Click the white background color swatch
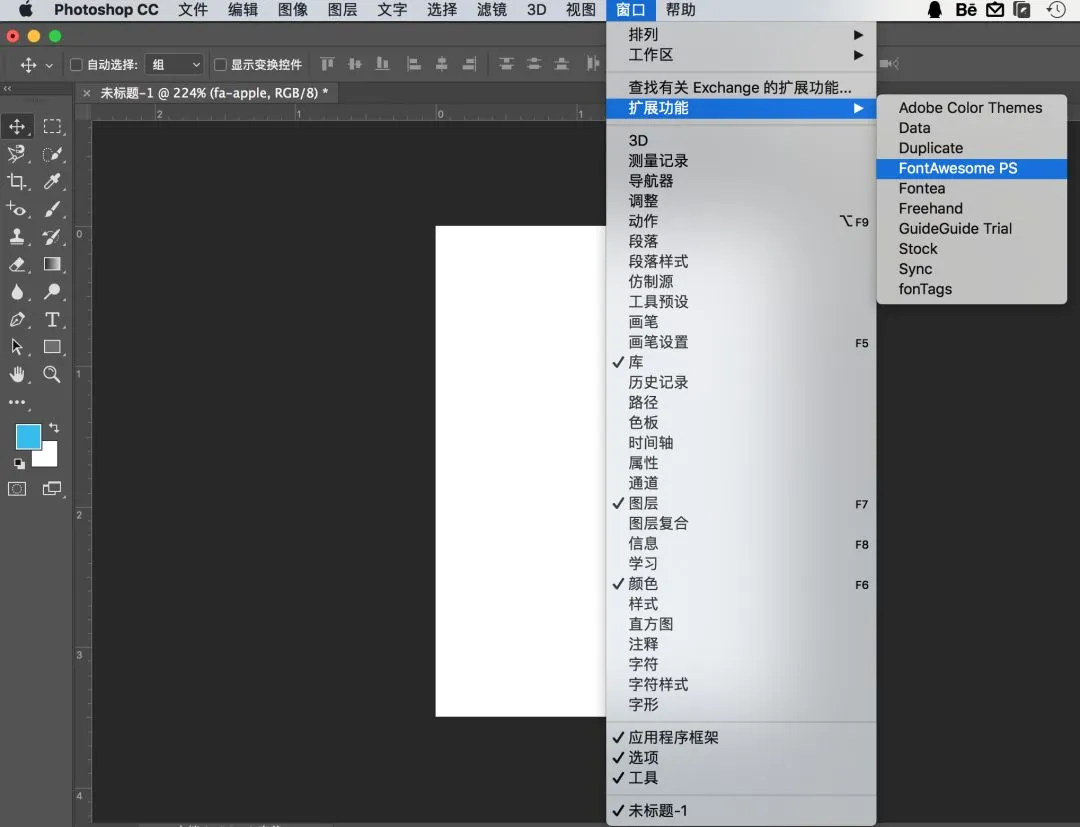This screenshot has width=1080, height=827. [x=50, y=459]
